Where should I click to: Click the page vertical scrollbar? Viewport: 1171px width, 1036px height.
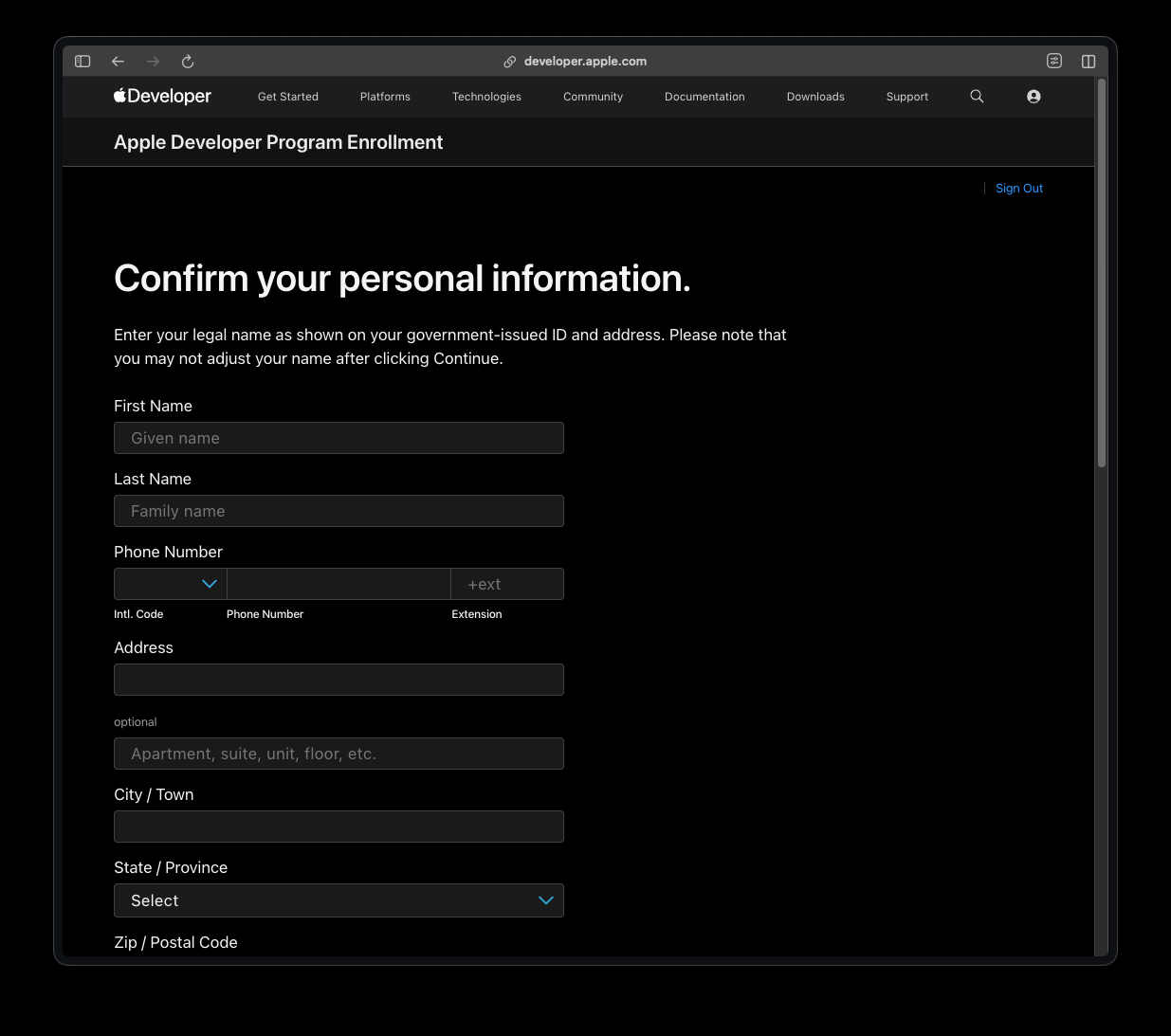pyautogui.click(x=1101, y=273)
